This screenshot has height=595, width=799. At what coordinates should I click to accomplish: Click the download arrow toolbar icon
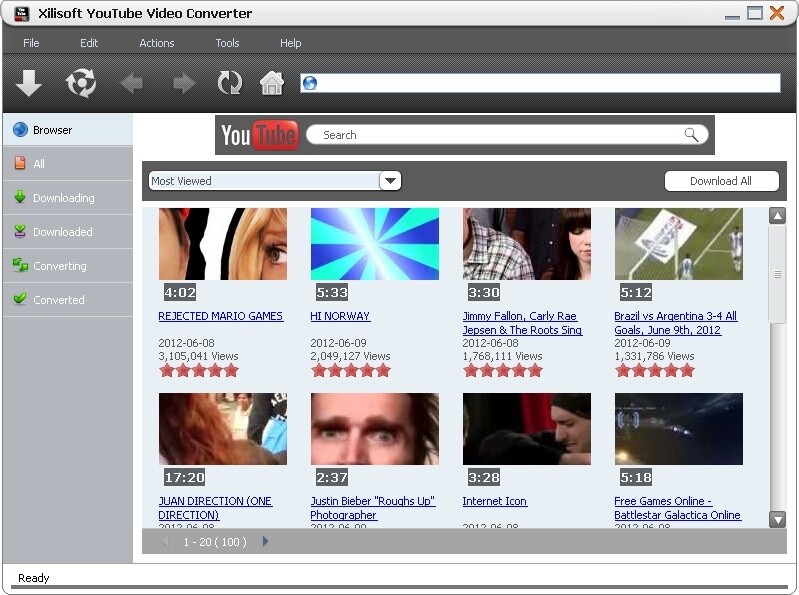click(x=29, y=83)
